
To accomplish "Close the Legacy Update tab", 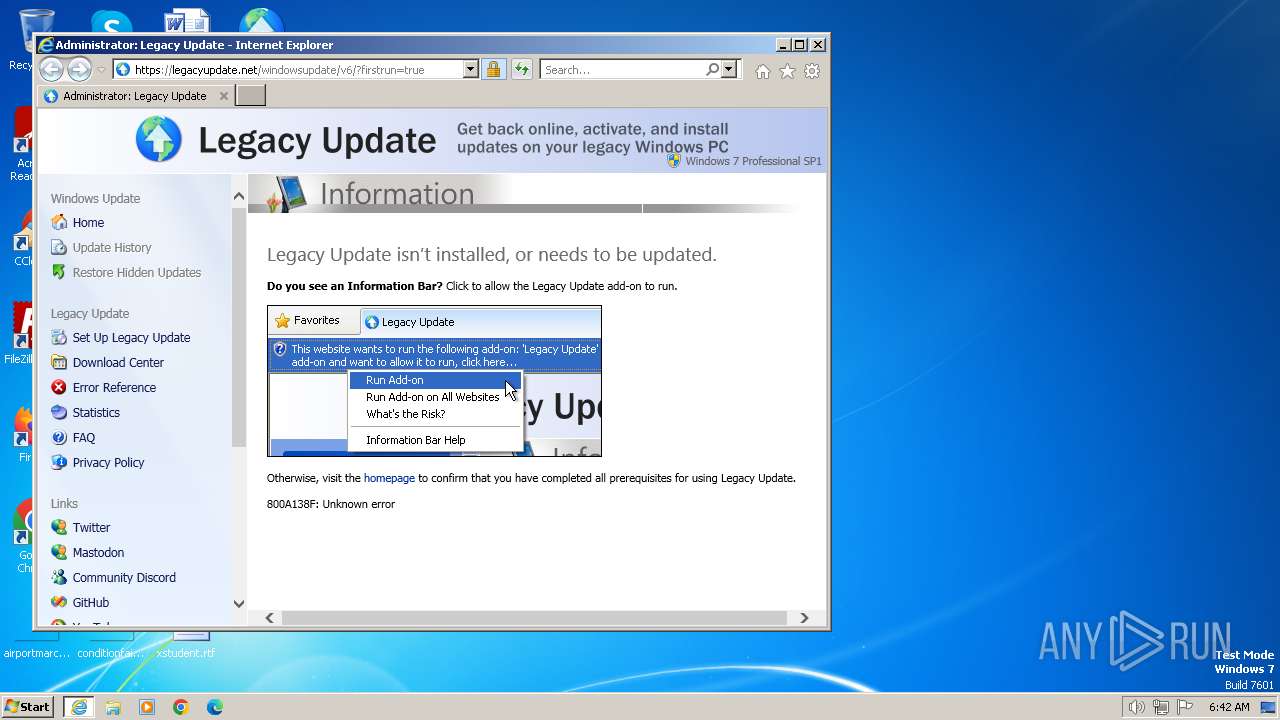I will 224,96.
